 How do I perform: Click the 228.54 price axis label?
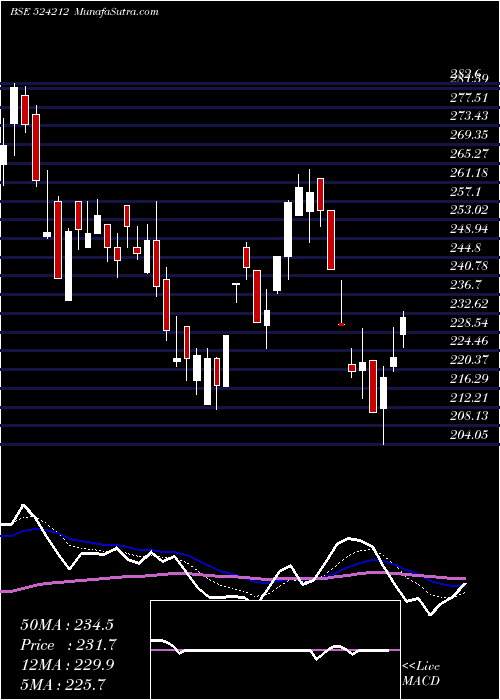tap(469, 323)
